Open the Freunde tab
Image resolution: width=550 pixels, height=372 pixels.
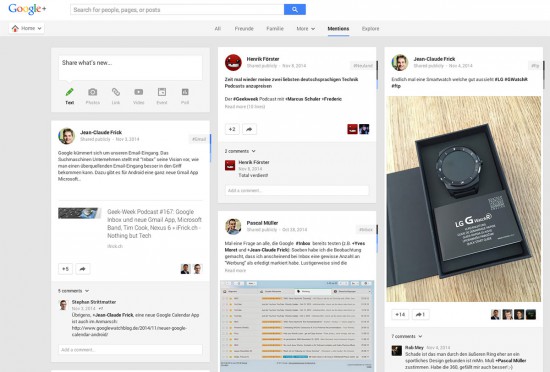[244, 29]
